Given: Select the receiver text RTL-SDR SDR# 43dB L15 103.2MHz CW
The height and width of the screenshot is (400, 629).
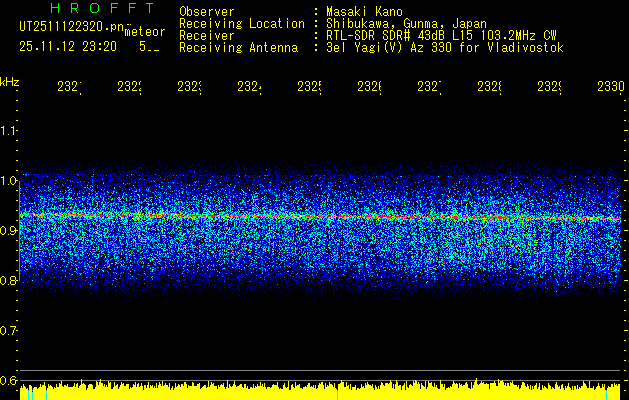Looking at the screenshot, I should coord(441,36).
